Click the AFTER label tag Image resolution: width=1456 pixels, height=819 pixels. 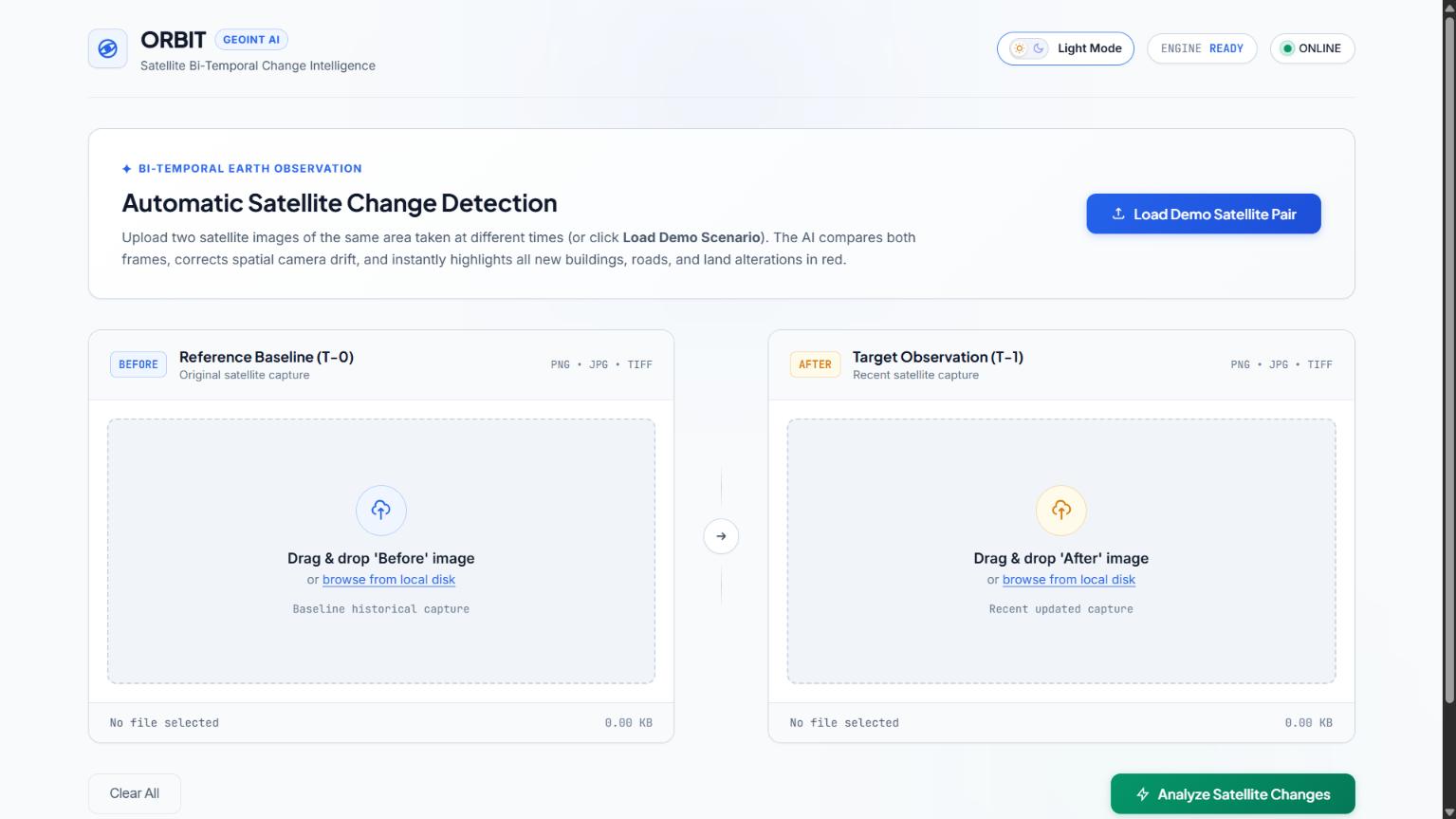pyautogui.click(x=815, y=364)
